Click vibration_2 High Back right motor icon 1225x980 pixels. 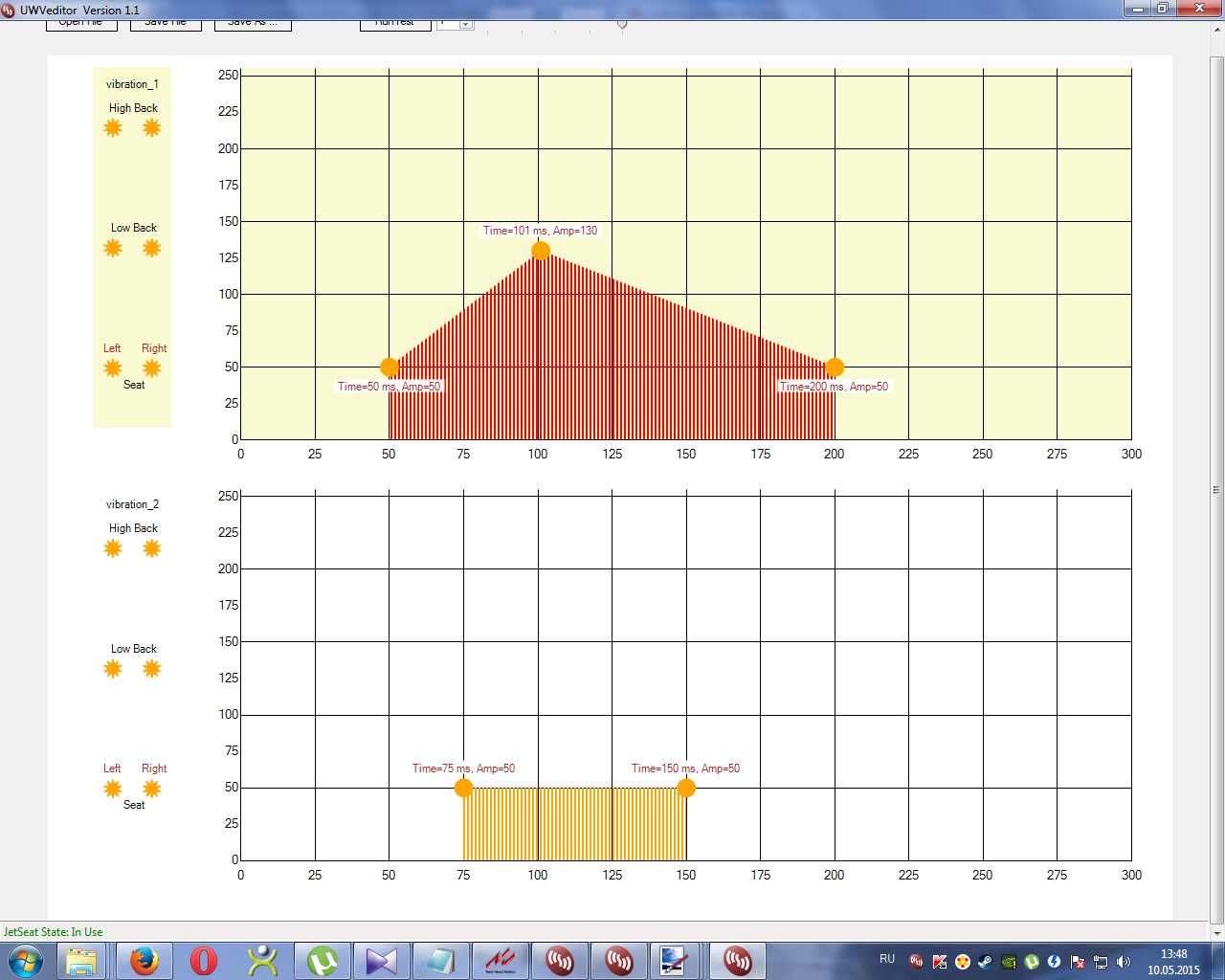pyautogui.click(x=151, y=548)
